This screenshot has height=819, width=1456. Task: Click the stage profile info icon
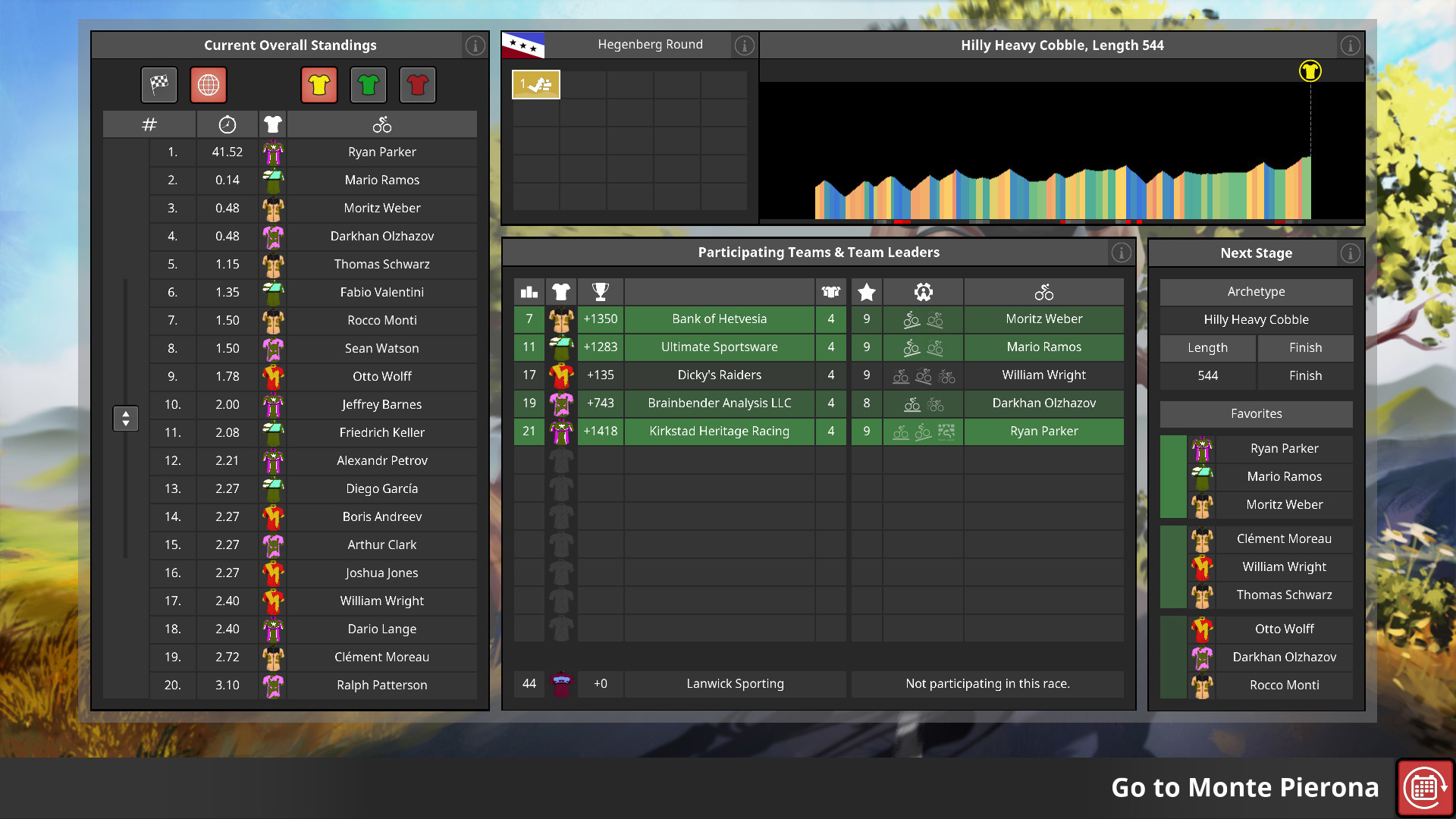1350,45
